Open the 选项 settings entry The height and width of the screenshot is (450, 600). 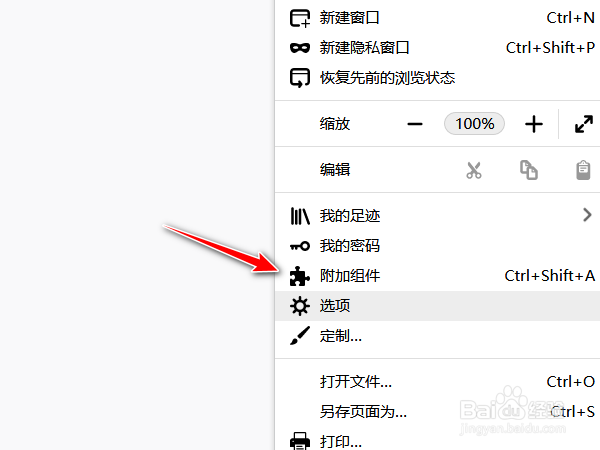[437, 306]
